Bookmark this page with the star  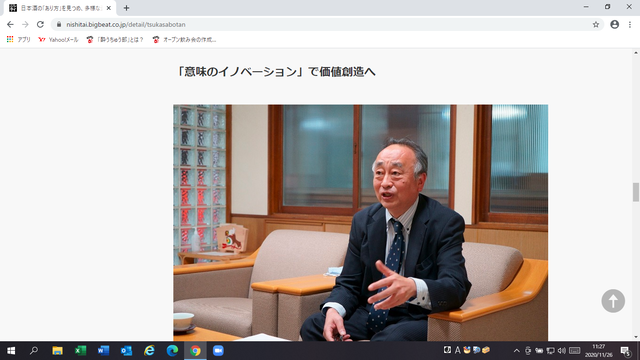596,24
